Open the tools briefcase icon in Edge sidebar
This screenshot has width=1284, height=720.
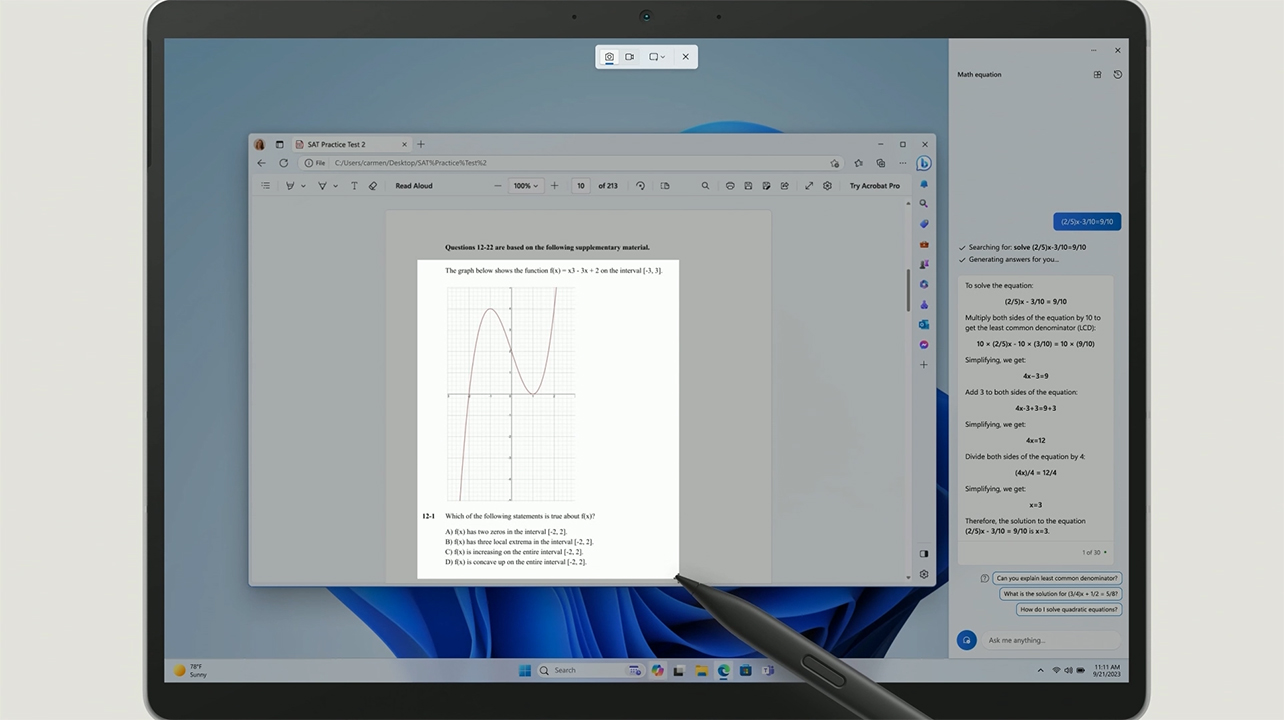pyautogui.click(x=924, y=244)
